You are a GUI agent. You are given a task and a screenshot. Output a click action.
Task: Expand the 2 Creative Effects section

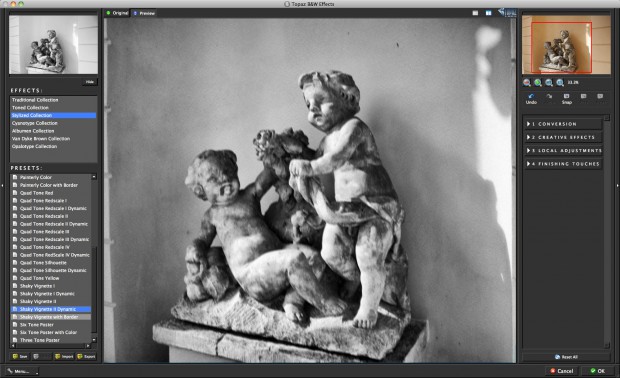(x=563, y=137)
